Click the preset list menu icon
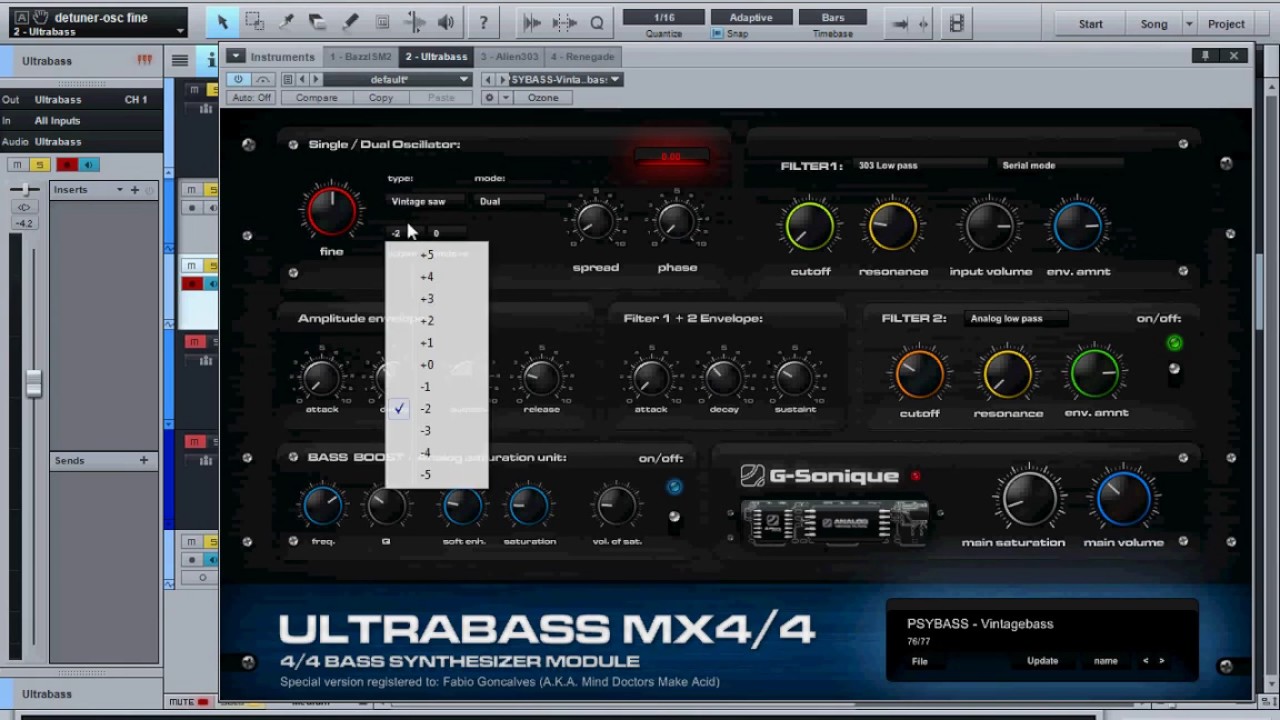 tap(288, 79)
